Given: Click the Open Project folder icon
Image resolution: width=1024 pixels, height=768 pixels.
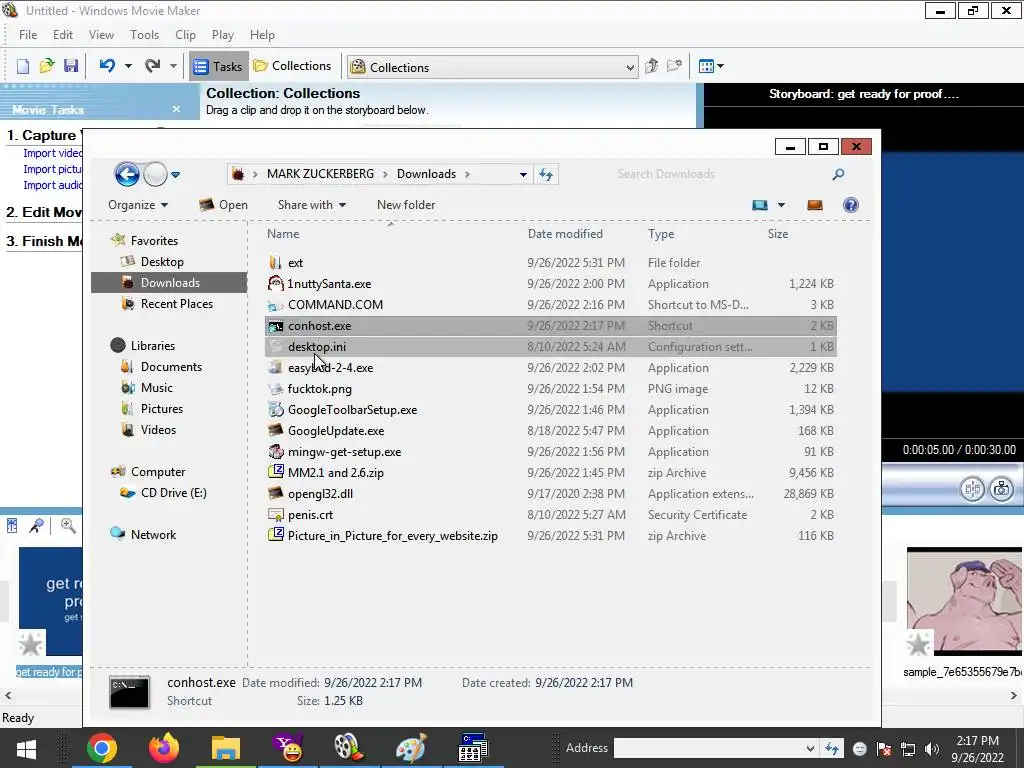Looking at the screenshot, I should point(46,66).
